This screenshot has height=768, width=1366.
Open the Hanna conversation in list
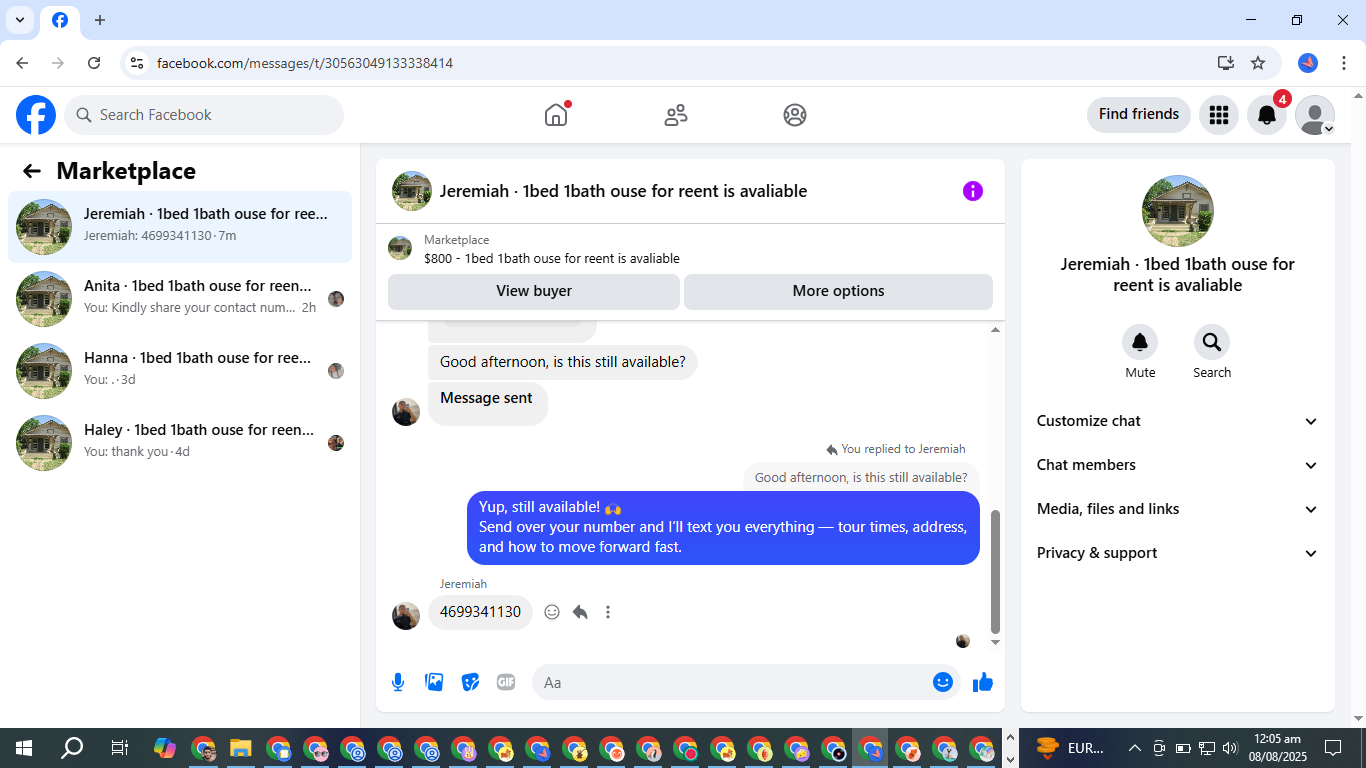click(180, 371)
